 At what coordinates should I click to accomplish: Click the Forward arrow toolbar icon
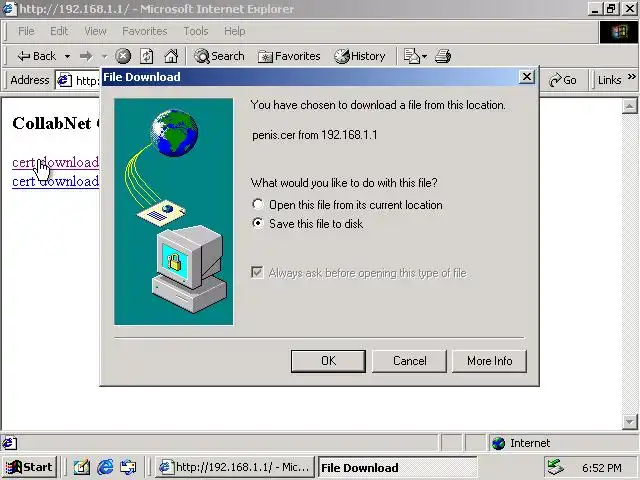tap(86, 56)
